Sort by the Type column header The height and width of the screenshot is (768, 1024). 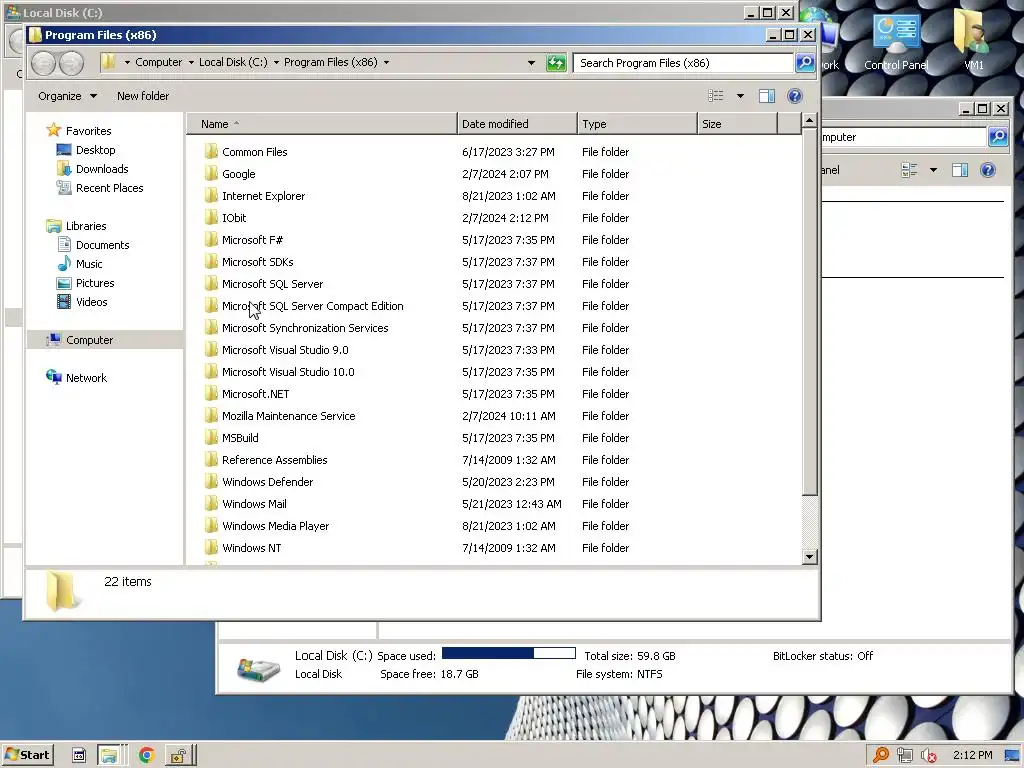point(637,123)
